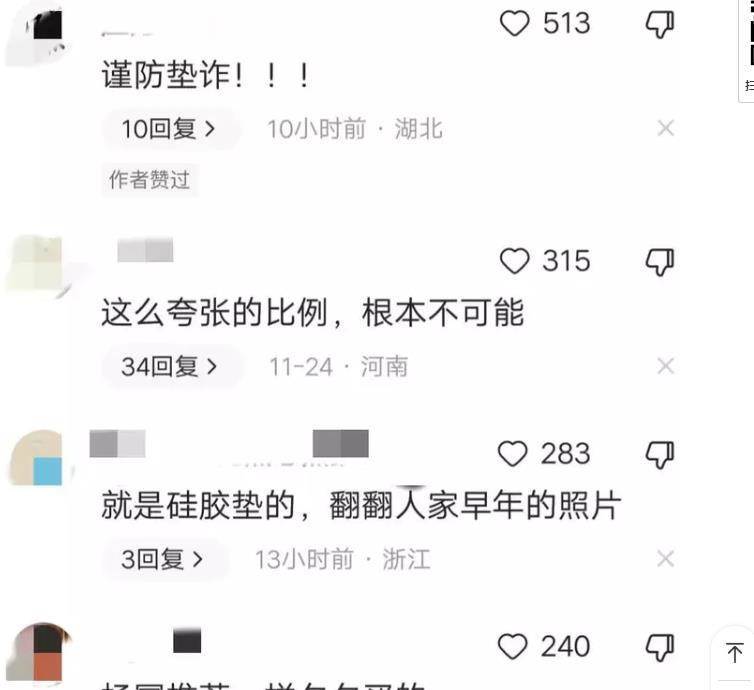
Task: Expand the 3回复 replies
Action: click(x=163, y=559)
